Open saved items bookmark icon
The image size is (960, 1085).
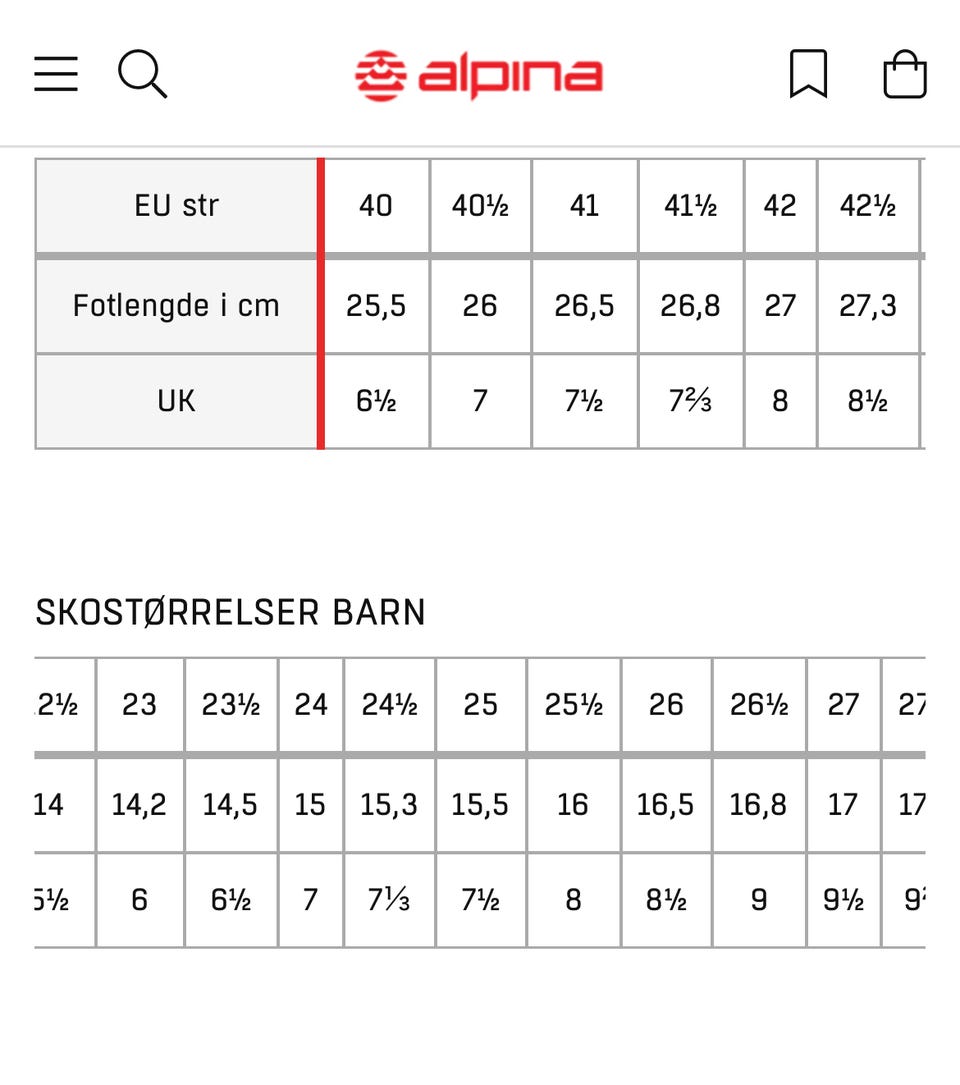[808, 75]
